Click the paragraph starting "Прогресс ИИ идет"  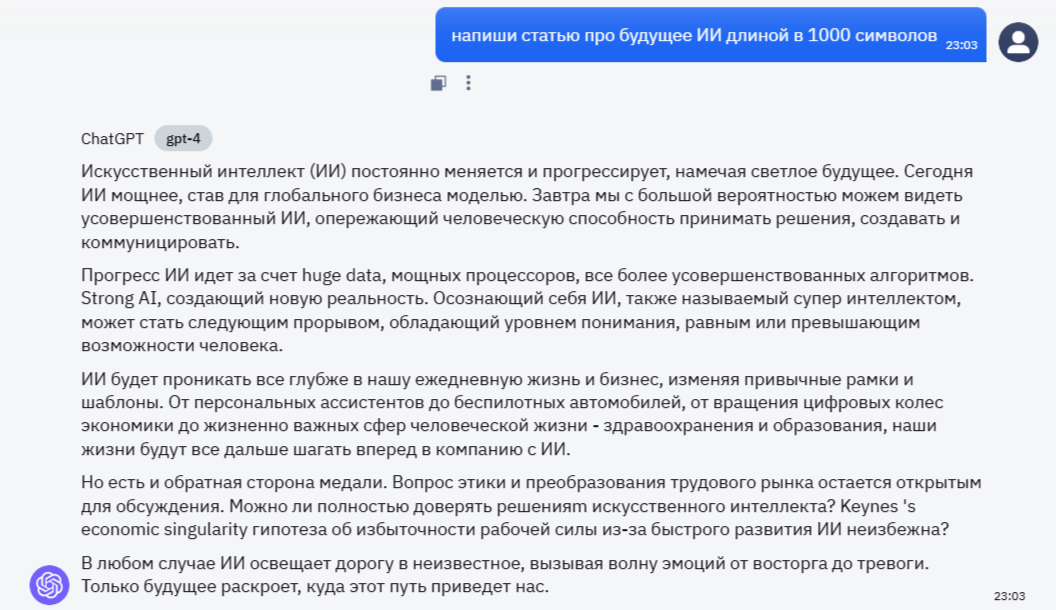pyautogui.click(x=527, y=310)
